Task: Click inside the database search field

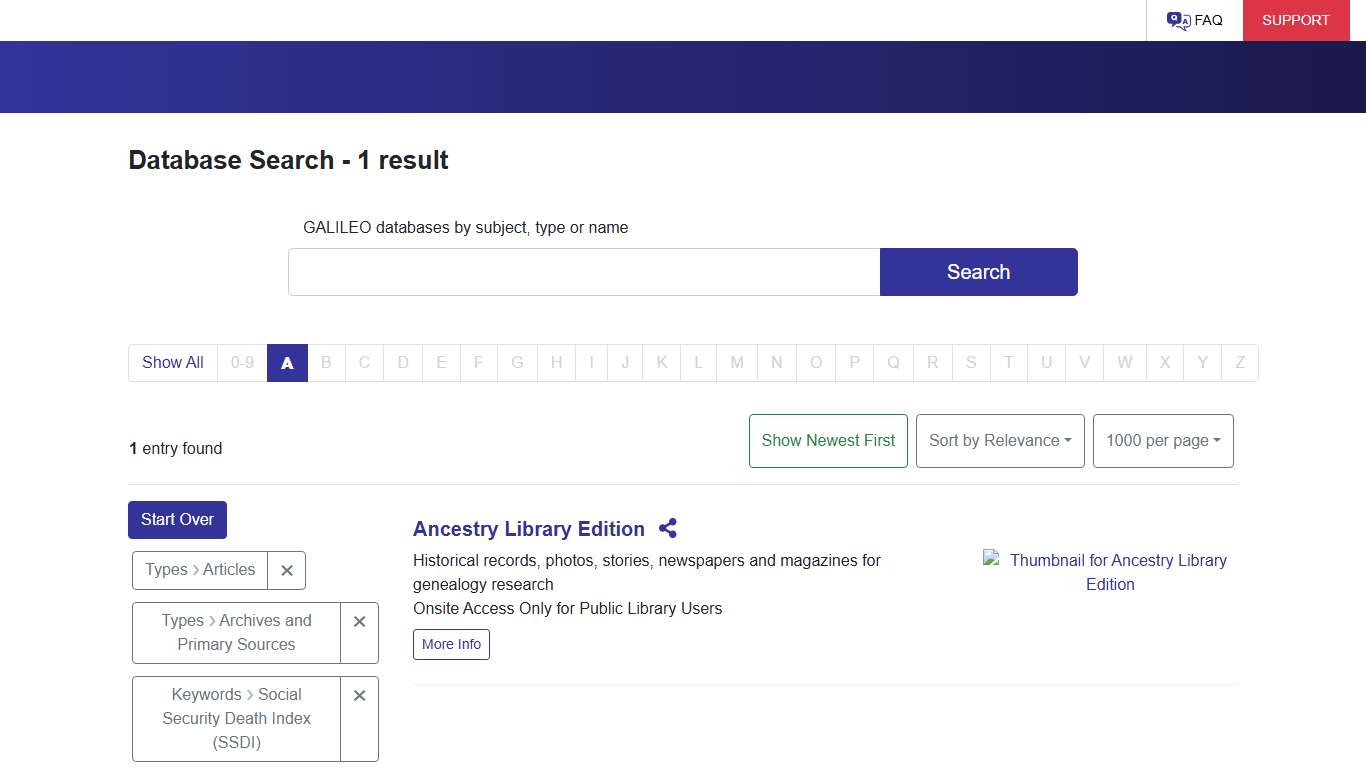Action: pos(583,271)
